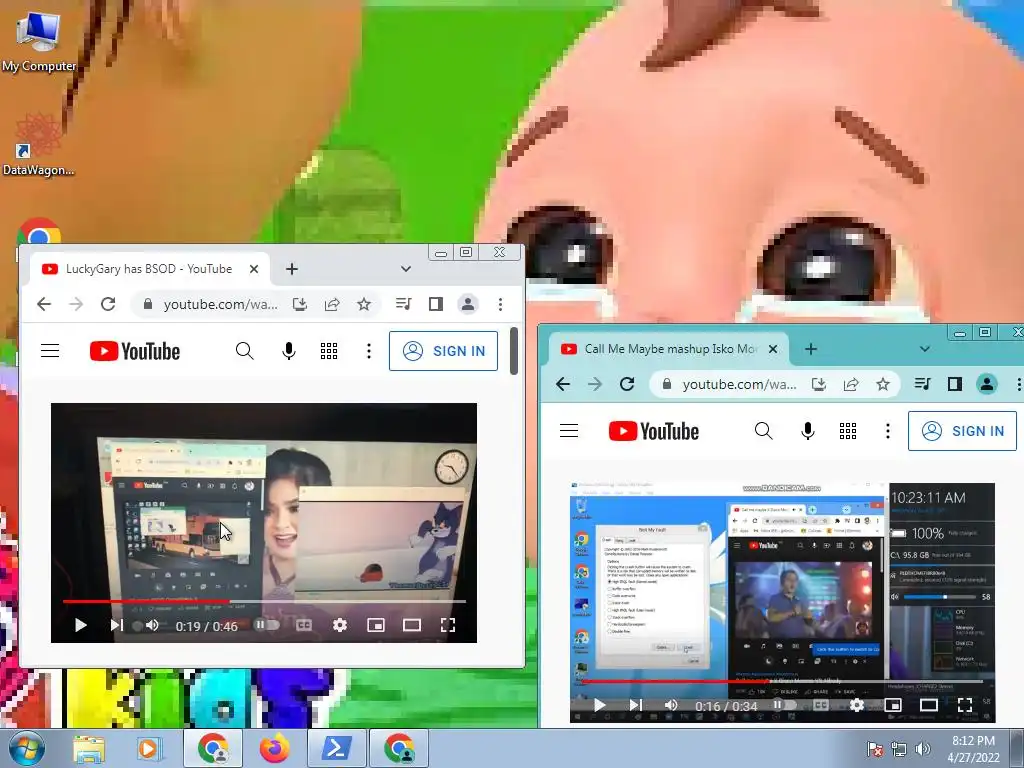Open YouTube guide menu in Call Me Maybe window
1024x768 pixels.
pos(569,431)
